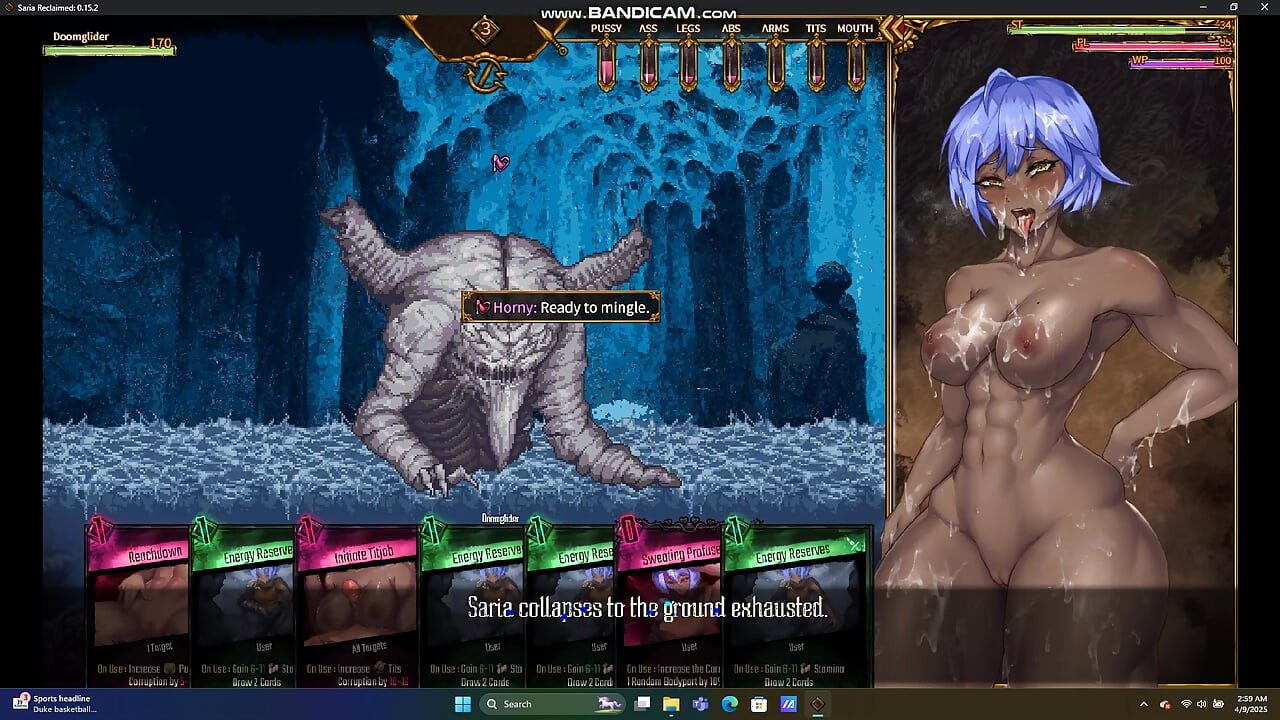Click the green ST stamina bar
1280x720 pixels.
point(1120,30)
